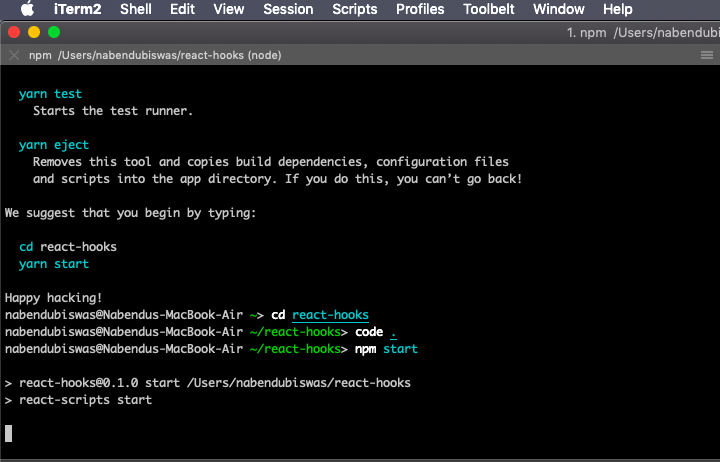This screenshot has height=462, width=720.
Task: Select the npm react-hooks (node) tab
Action: click(155, 55)
